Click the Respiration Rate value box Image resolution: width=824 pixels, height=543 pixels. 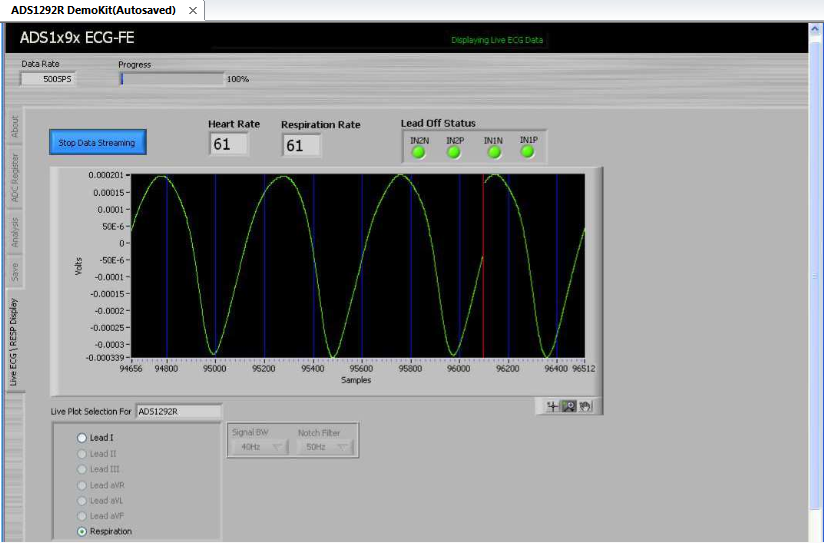301,145
